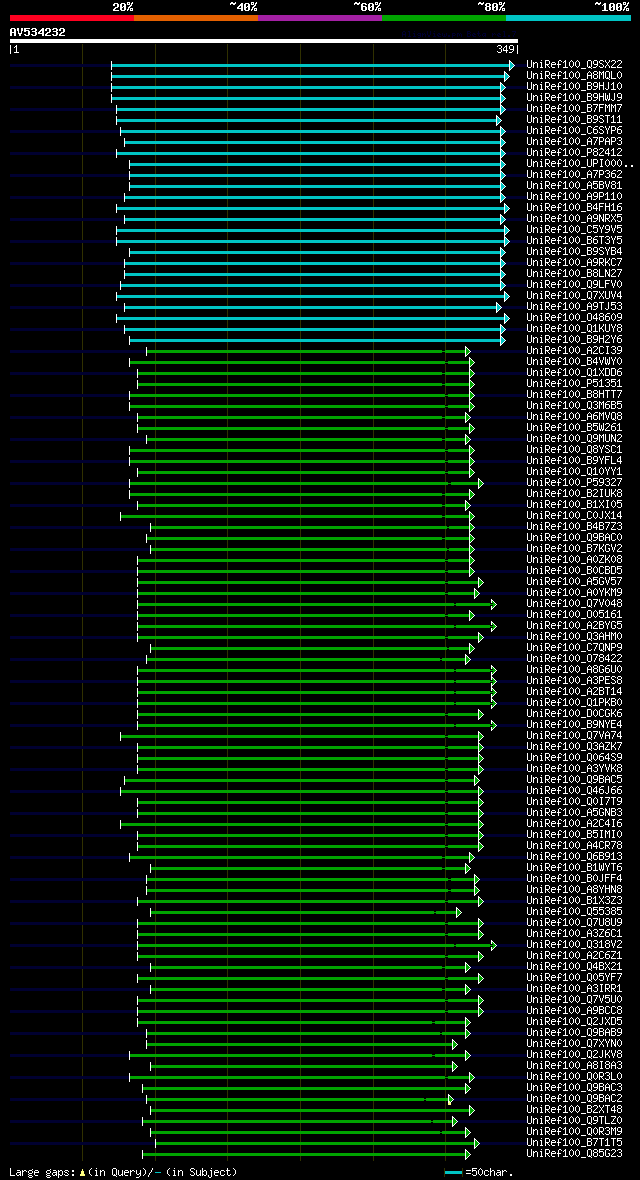
Task: Select the UniRef100_Q318V2 label
Action: click(x=574, y=944)
